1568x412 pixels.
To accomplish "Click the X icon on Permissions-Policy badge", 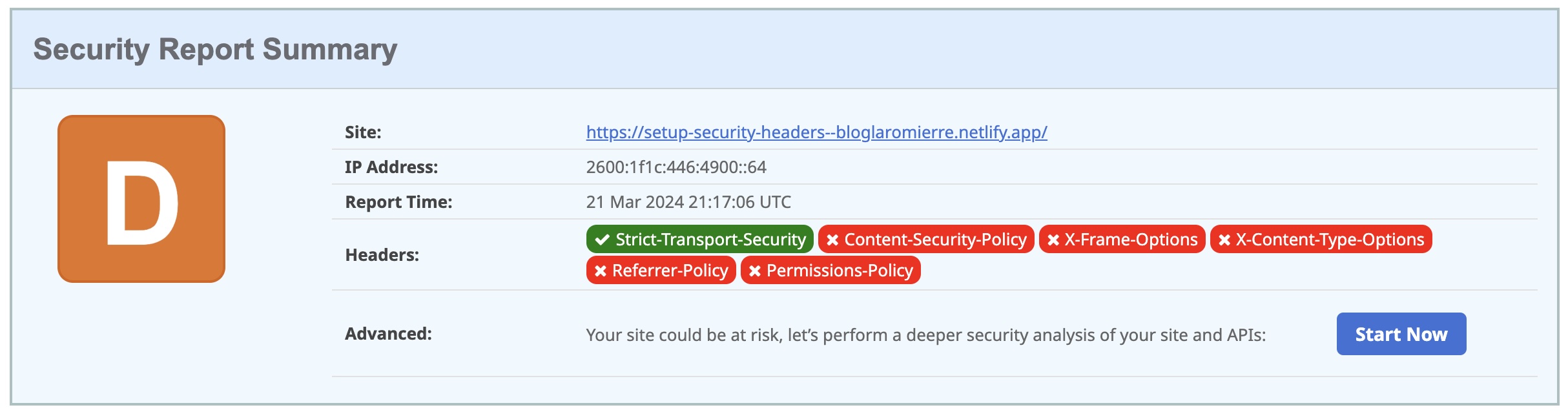I will (755, 271).
